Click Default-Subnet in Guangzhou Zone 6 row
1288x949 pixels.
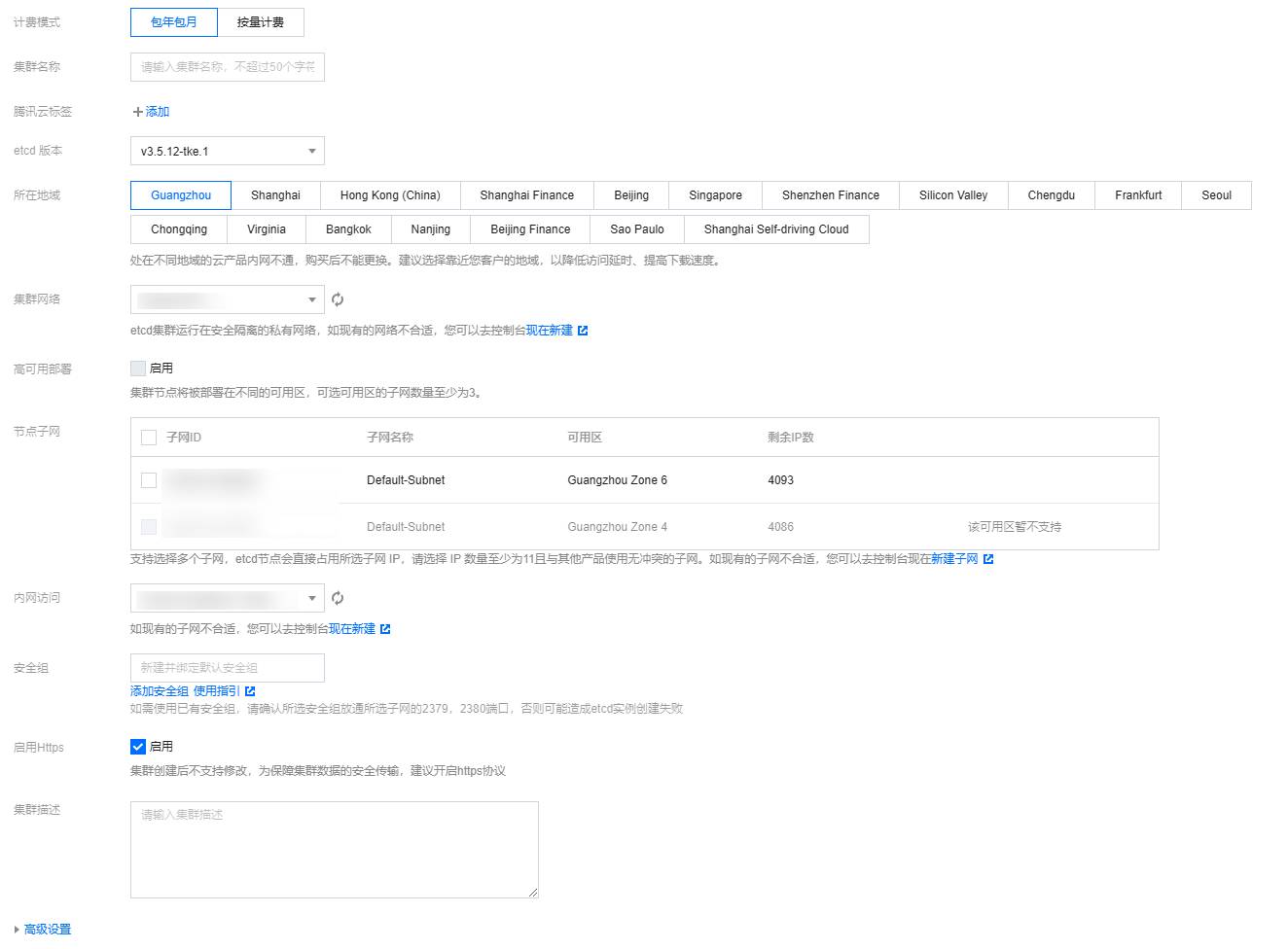tap(406, 480)
